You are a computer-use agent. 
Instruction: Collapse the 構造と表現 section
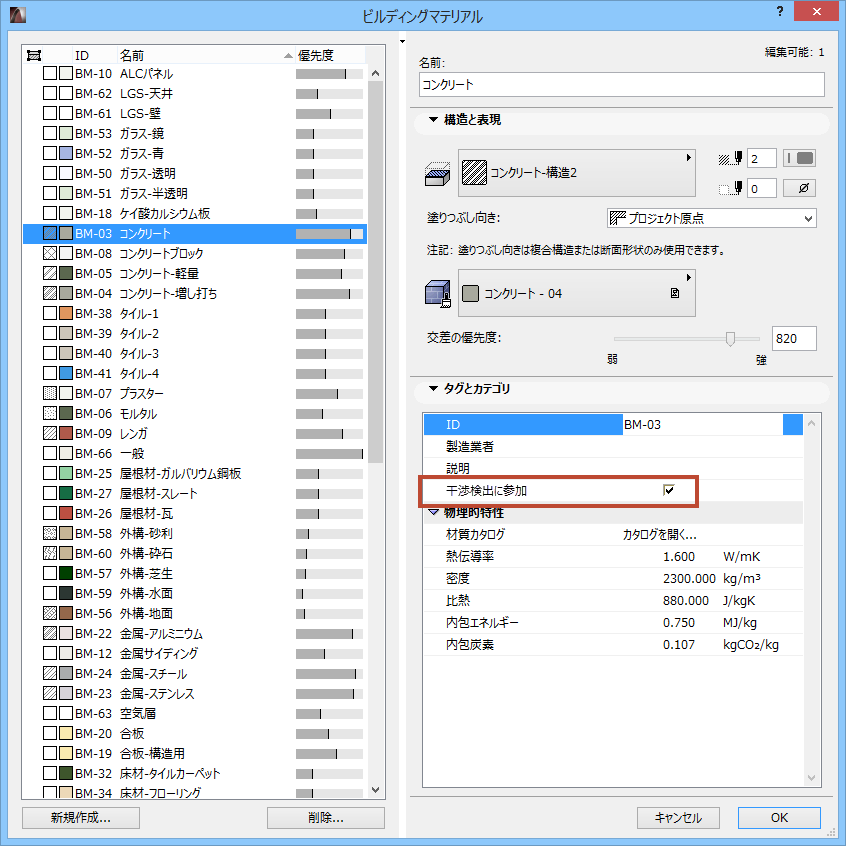pyautogui.click(x=433, y=119)
